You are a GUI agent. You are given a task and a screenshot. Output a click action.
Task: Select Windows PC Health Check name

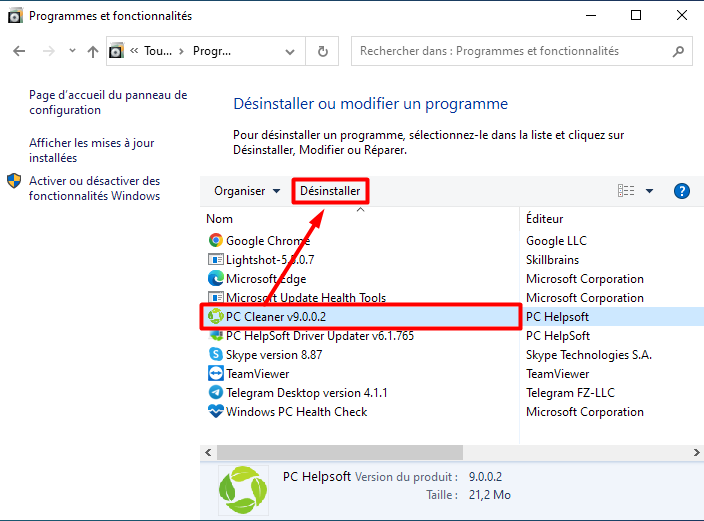(296, 412)
